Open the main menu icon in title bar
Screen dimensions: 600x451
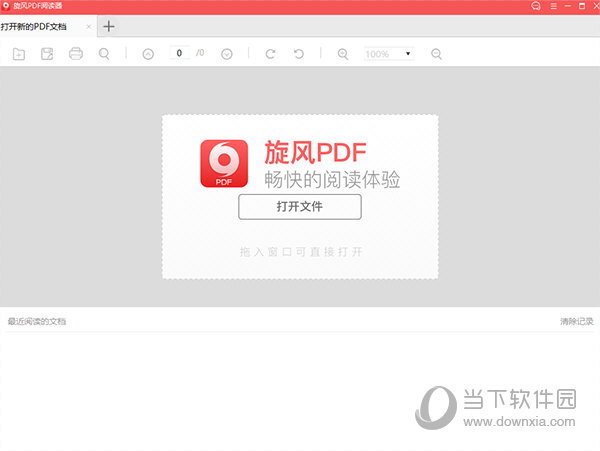click(x=553, y=6)
